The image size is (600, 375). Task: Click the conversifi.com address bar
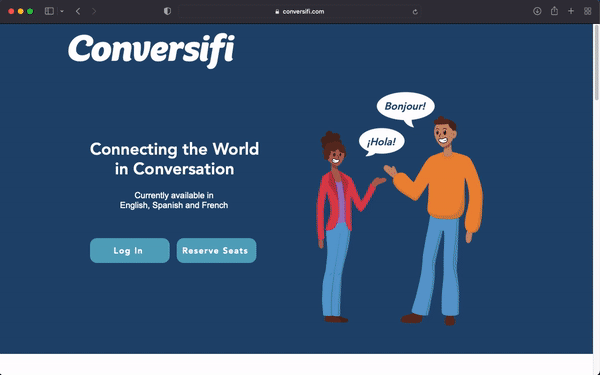300,11
